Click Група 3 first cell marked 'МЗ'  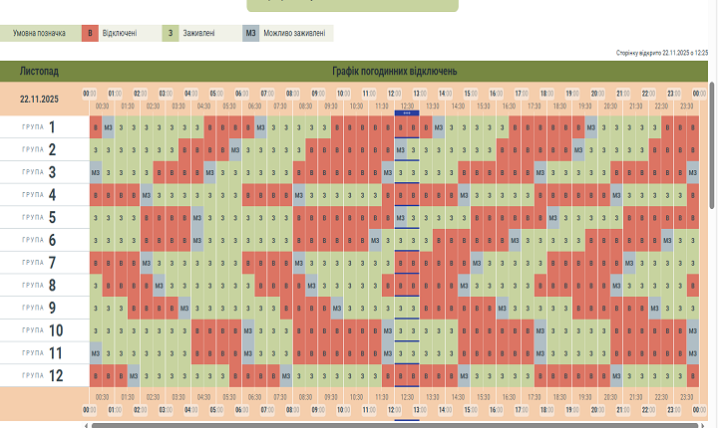click(96, 172)
